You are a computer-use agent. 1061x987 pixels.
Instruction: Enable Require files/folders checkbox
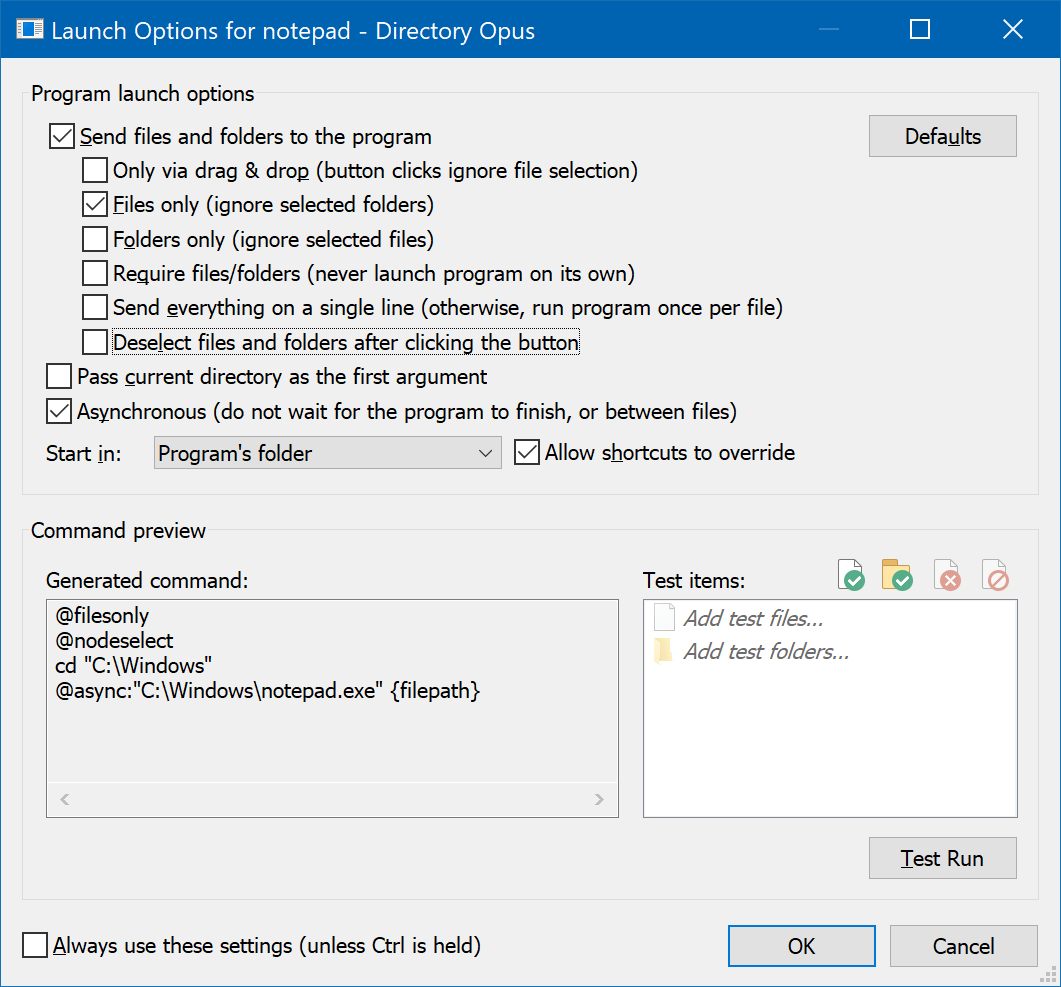[95, 273]
